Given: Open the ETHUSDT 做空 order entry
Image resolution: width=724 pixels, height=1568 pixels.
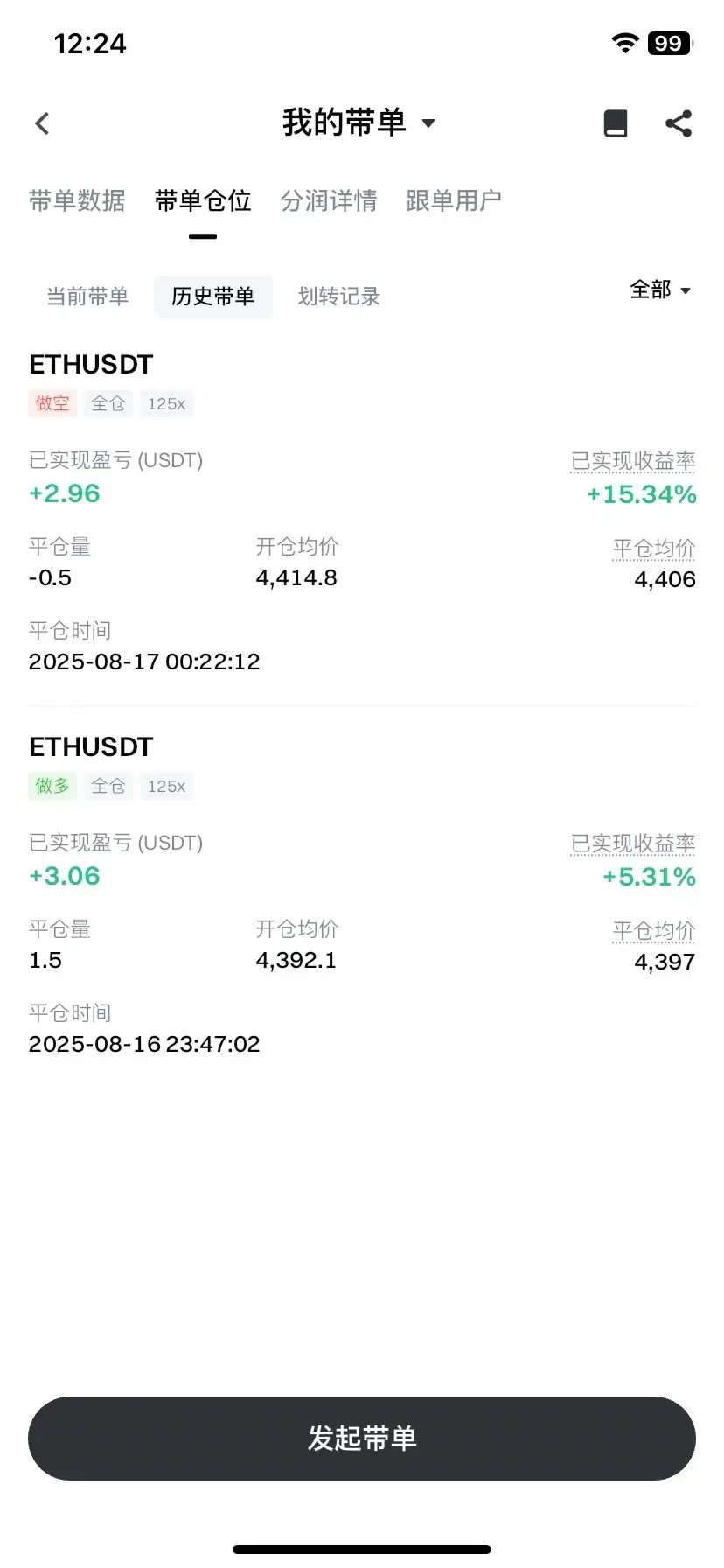Looking at the screenshot, I should (x=362, y=513).
